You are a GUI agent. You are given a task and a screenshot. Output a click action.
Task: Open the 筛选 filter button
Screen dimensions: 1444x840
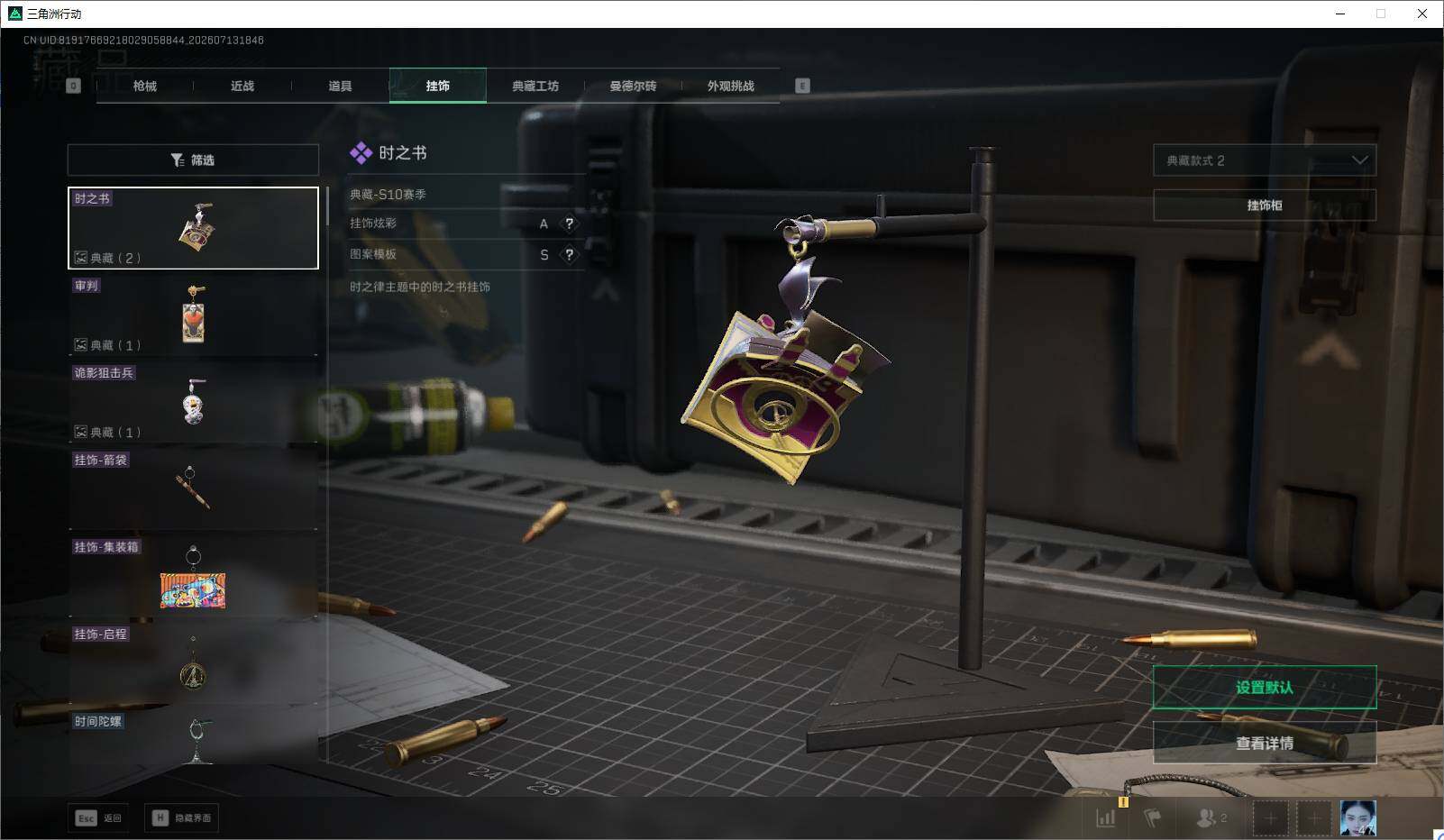click(x=193, y=160)
